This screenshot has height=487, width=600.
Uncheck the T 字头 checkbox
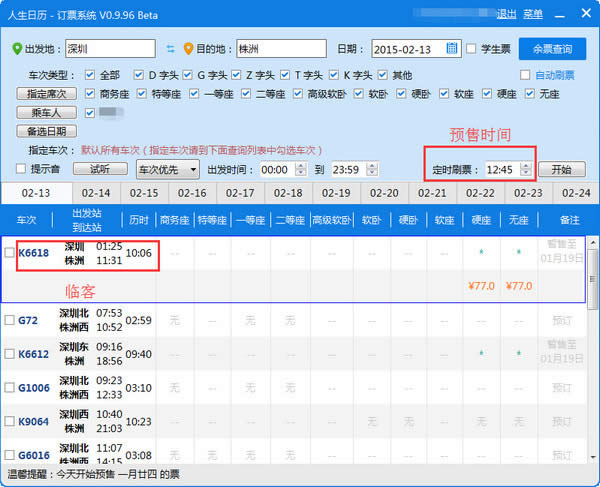285,75
